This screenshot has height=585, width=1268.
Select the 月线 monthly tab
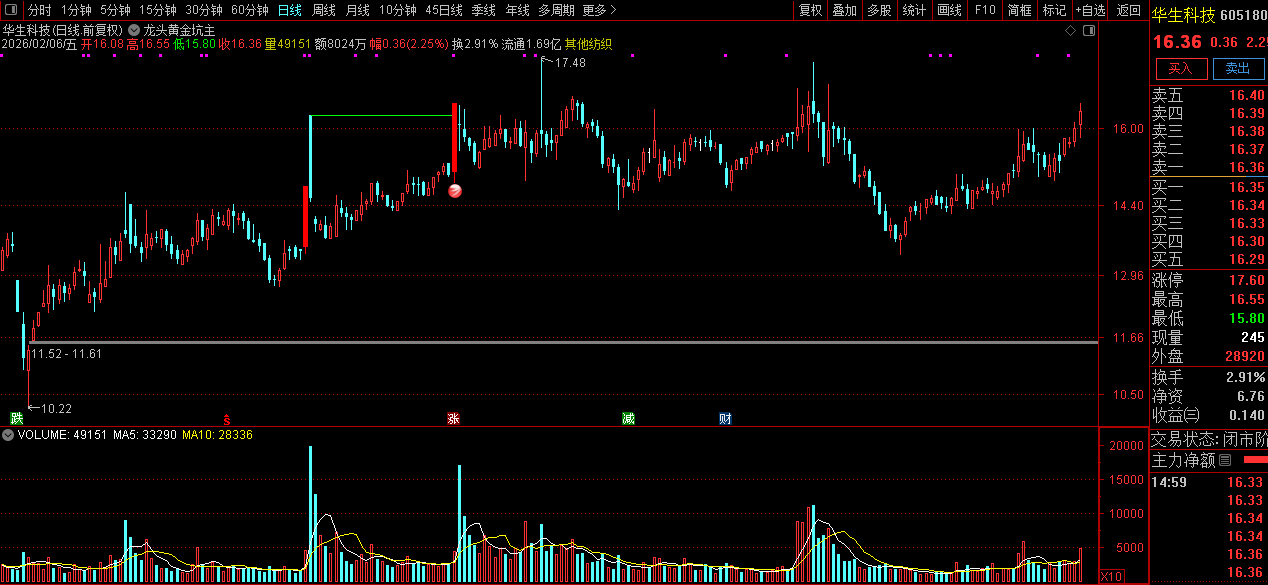[x=357, y=10]
